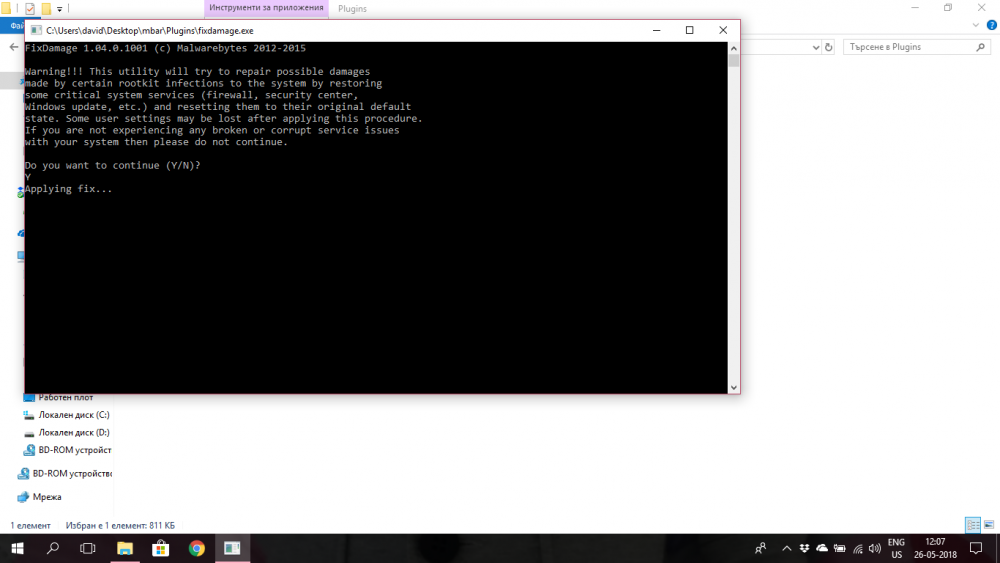Open People icon in system tray

(x=760, y=548)
